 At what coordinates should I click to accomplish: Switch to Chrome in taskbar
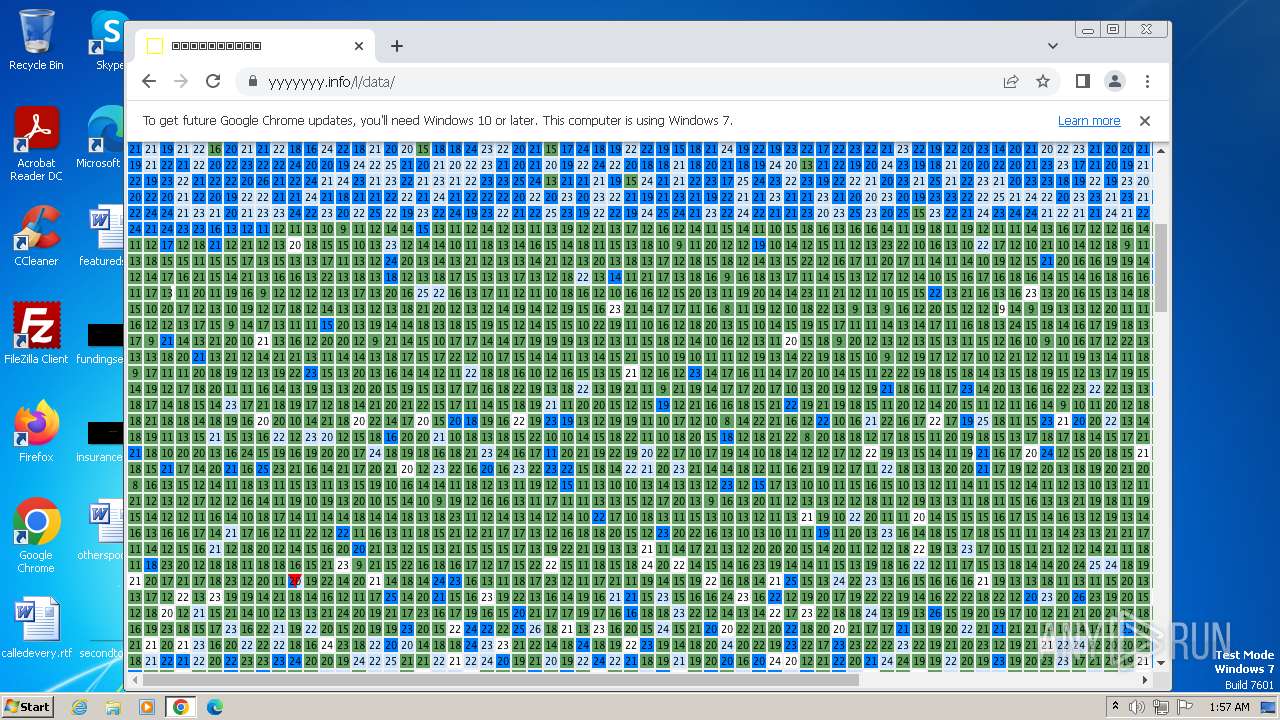pos(181,707)
